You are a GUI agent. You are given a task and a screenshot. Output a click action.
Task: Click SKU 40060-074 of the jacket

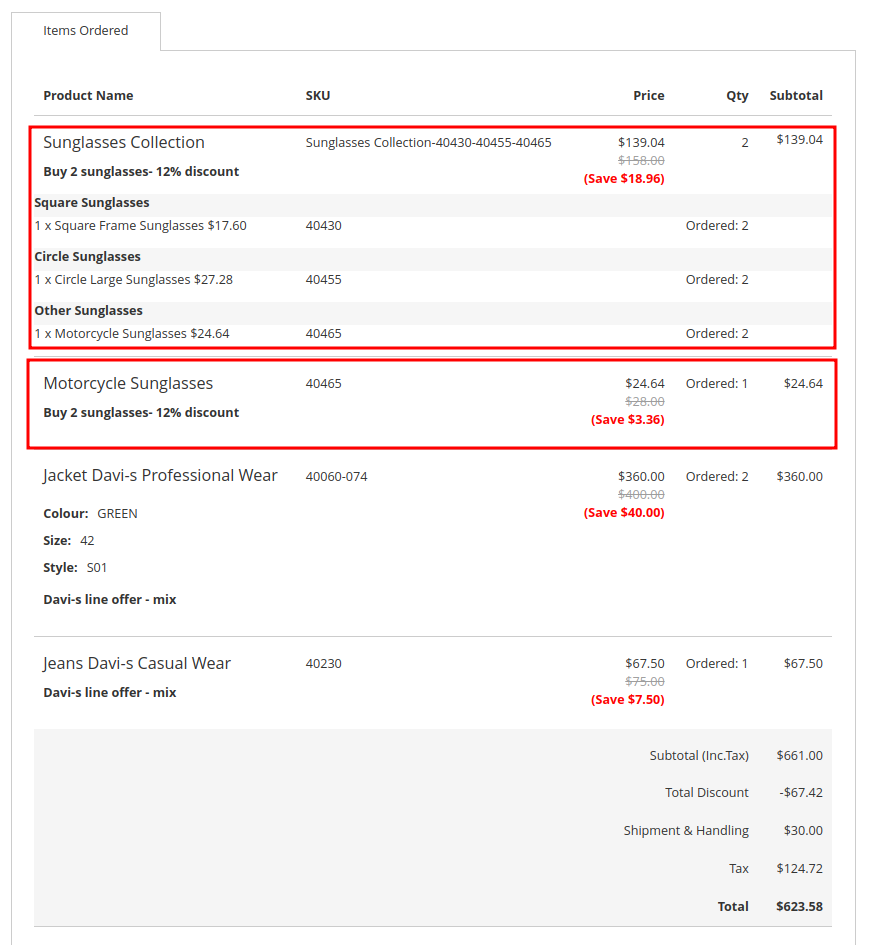coord(336,477)
